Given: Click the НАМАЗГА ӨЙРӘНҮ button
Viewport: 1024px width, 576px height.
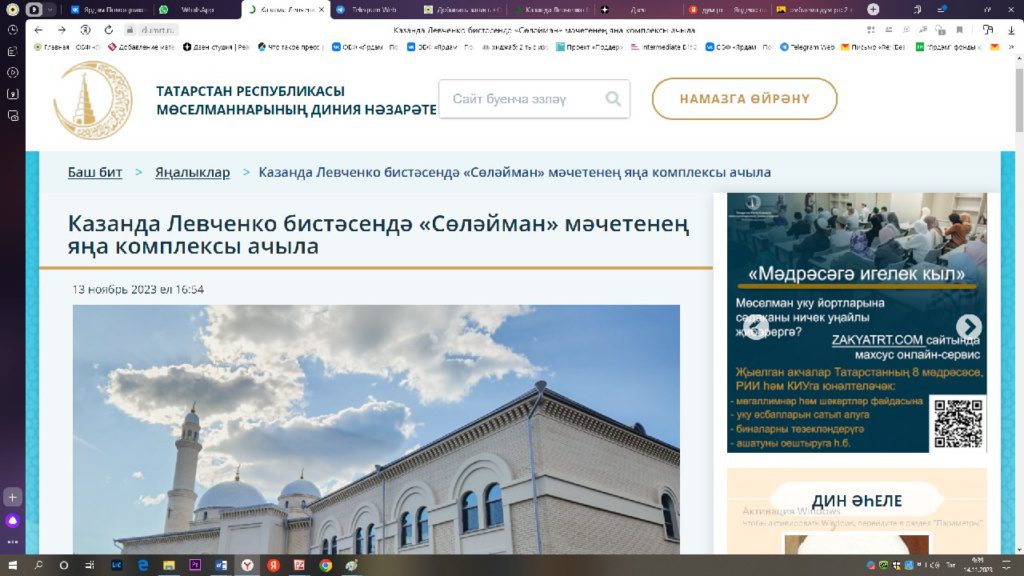Looking at the screenshot, I should point(744,99).
